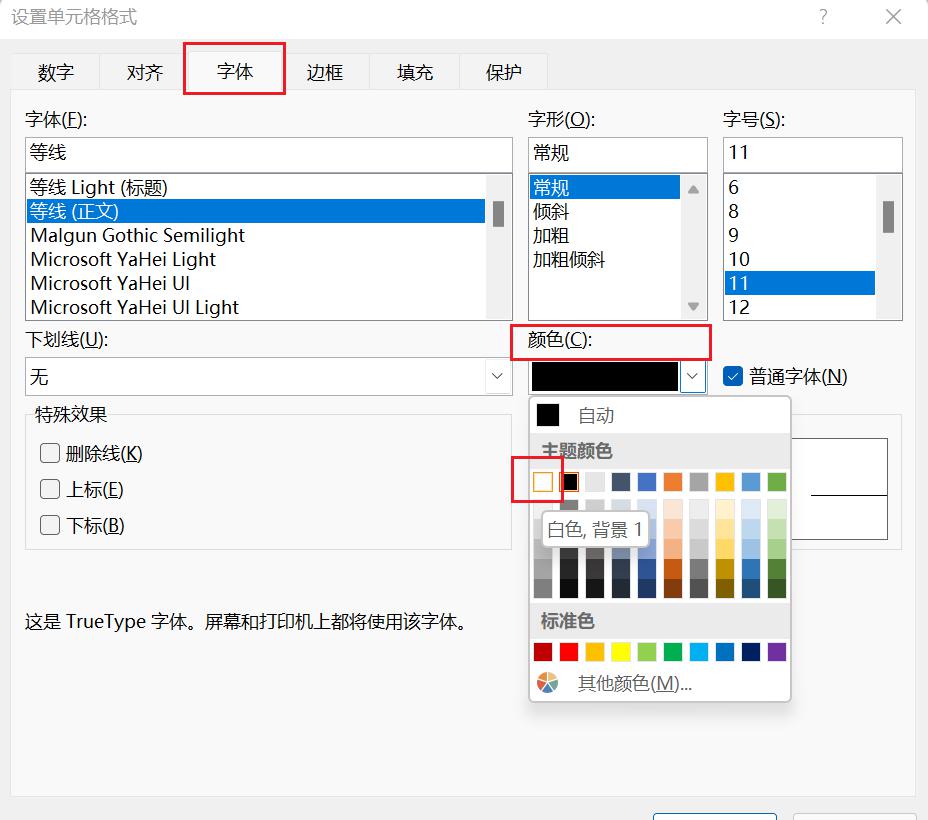This screenshot has width=928, height=820.
Task: Expand the 下划线 dropdown
Action: tap(497, 376)
